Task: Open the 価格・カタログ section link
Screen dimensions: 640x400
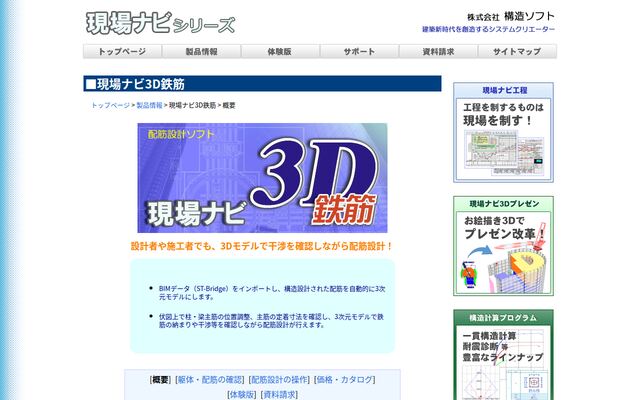Action: click(345, 380)
